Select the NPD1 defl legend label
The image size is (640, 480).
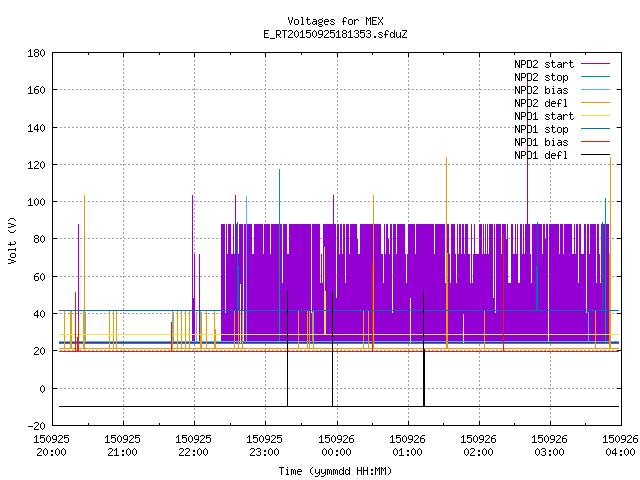541,155
